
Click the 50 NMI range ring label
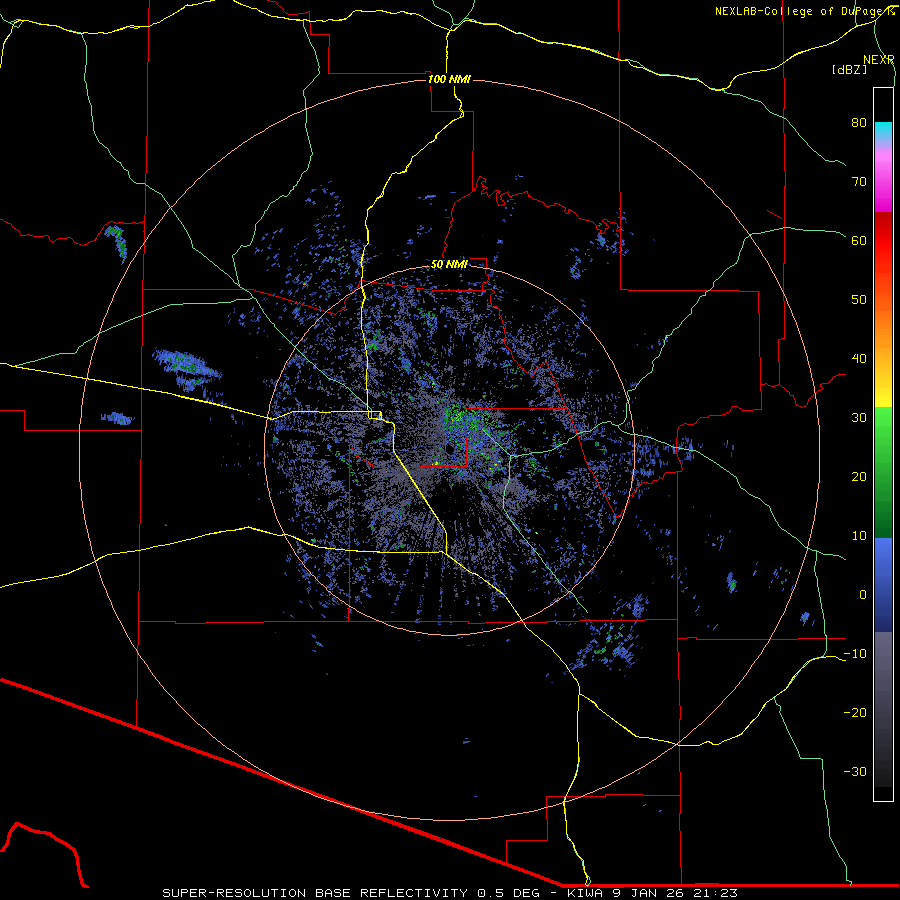coord(449,264)
